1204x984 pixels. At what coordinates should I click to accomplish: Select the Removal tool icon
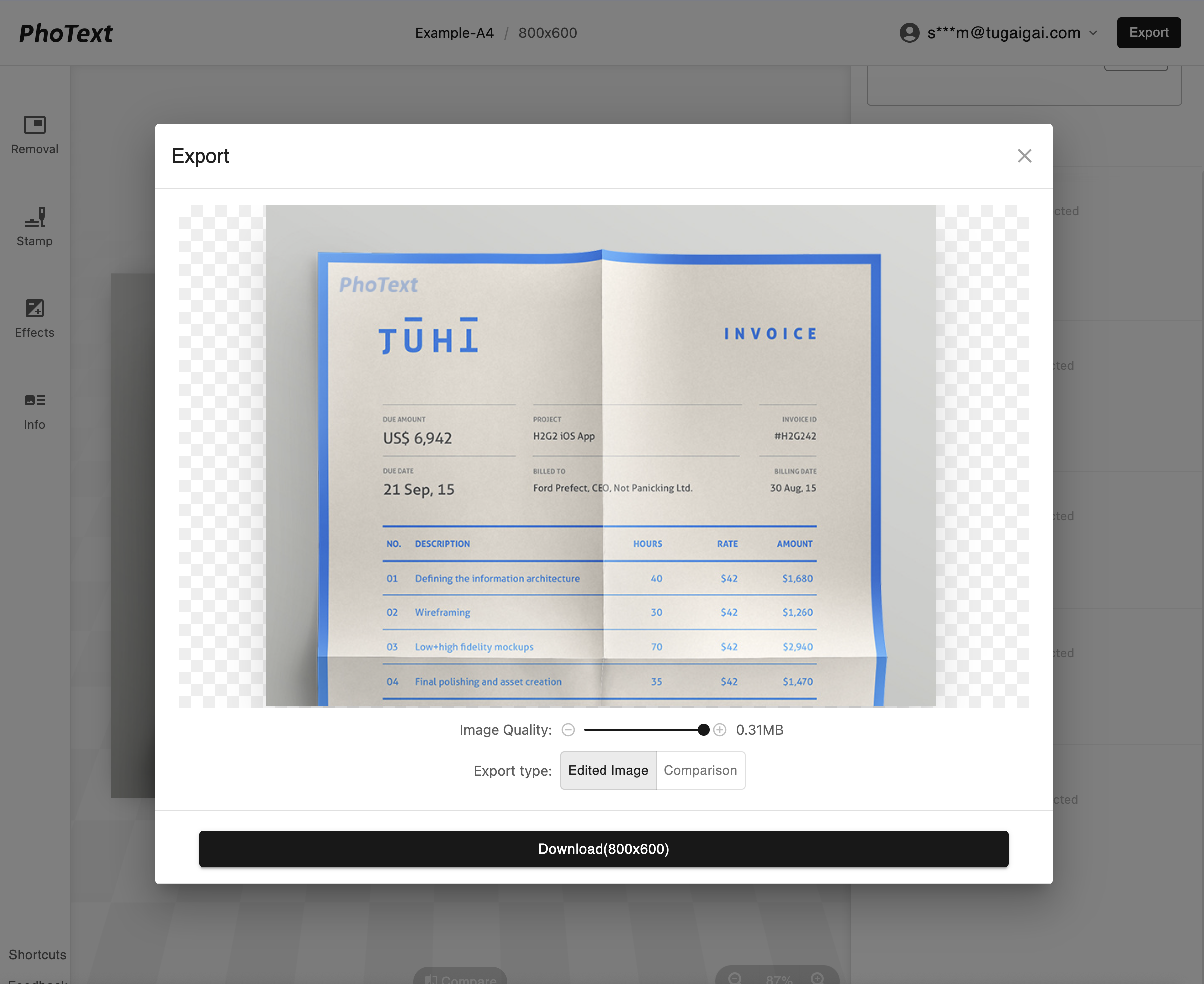point(34,125)
